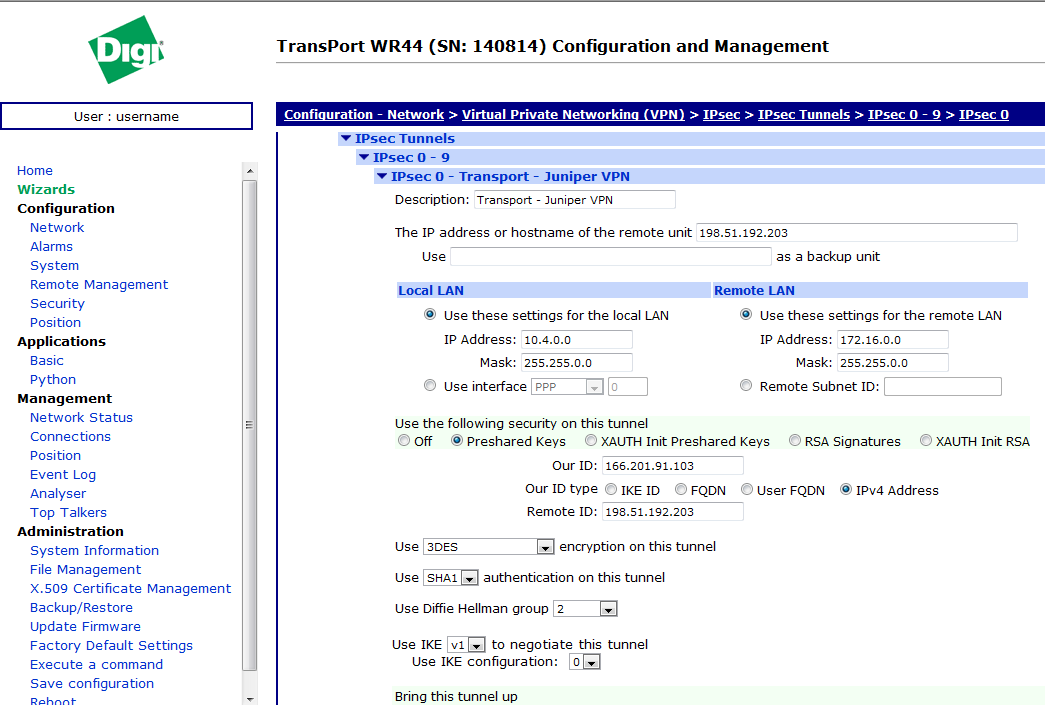This screenshot has width=1045, height=705.
Task: Click the Save configuration link
Action: (x=92, y=683)
